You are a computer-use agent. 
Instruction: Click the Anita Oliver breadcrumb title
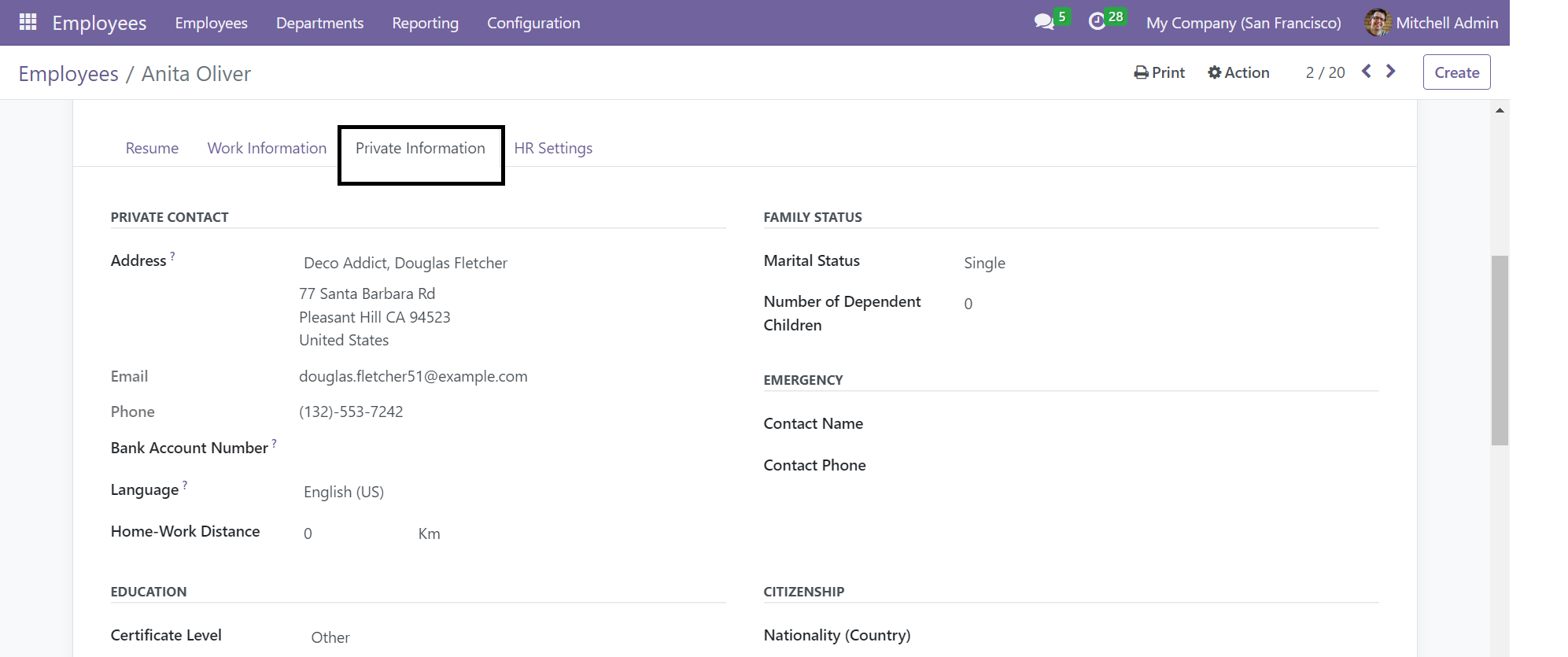(196, 73)
